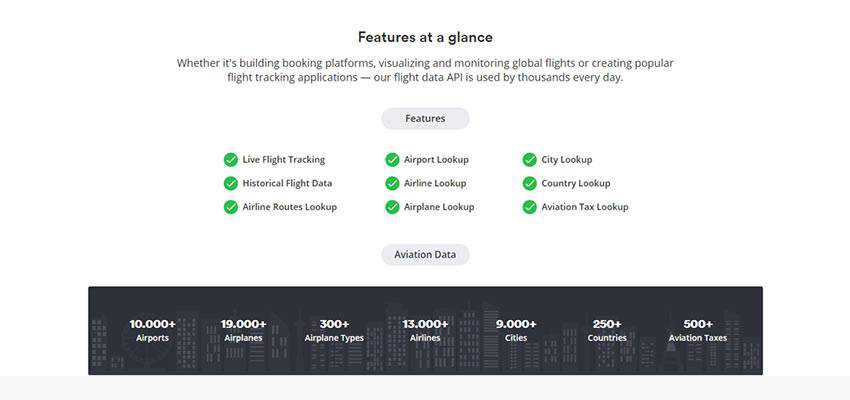Click the 10.000+ Airports statistic
This screenshot has width=850, height=400.
click(x=153, y=330)
